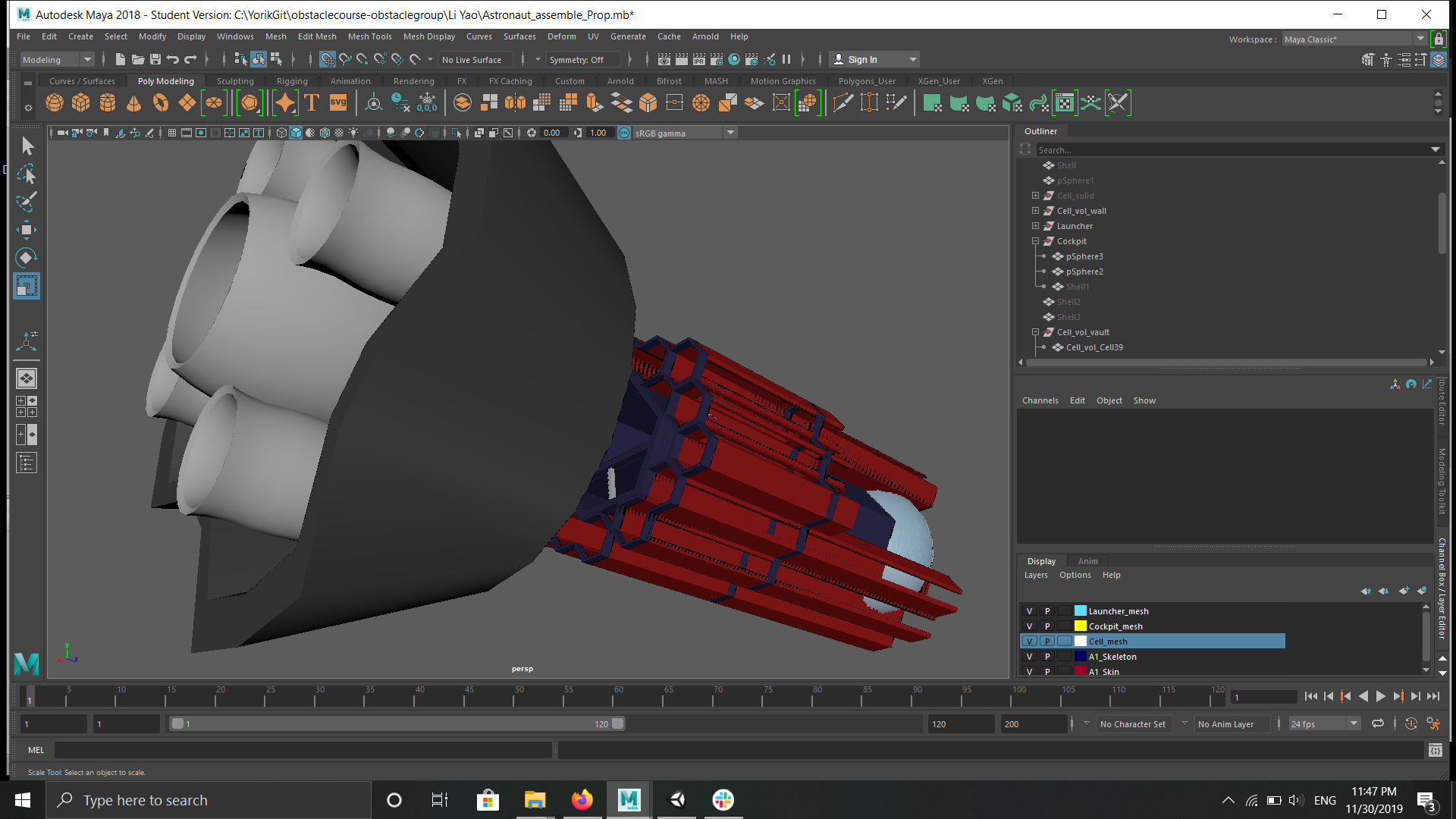Open the Modeling menu set dropdown
The height and width of the screenshot is (819, 1456).
point(57,60)
